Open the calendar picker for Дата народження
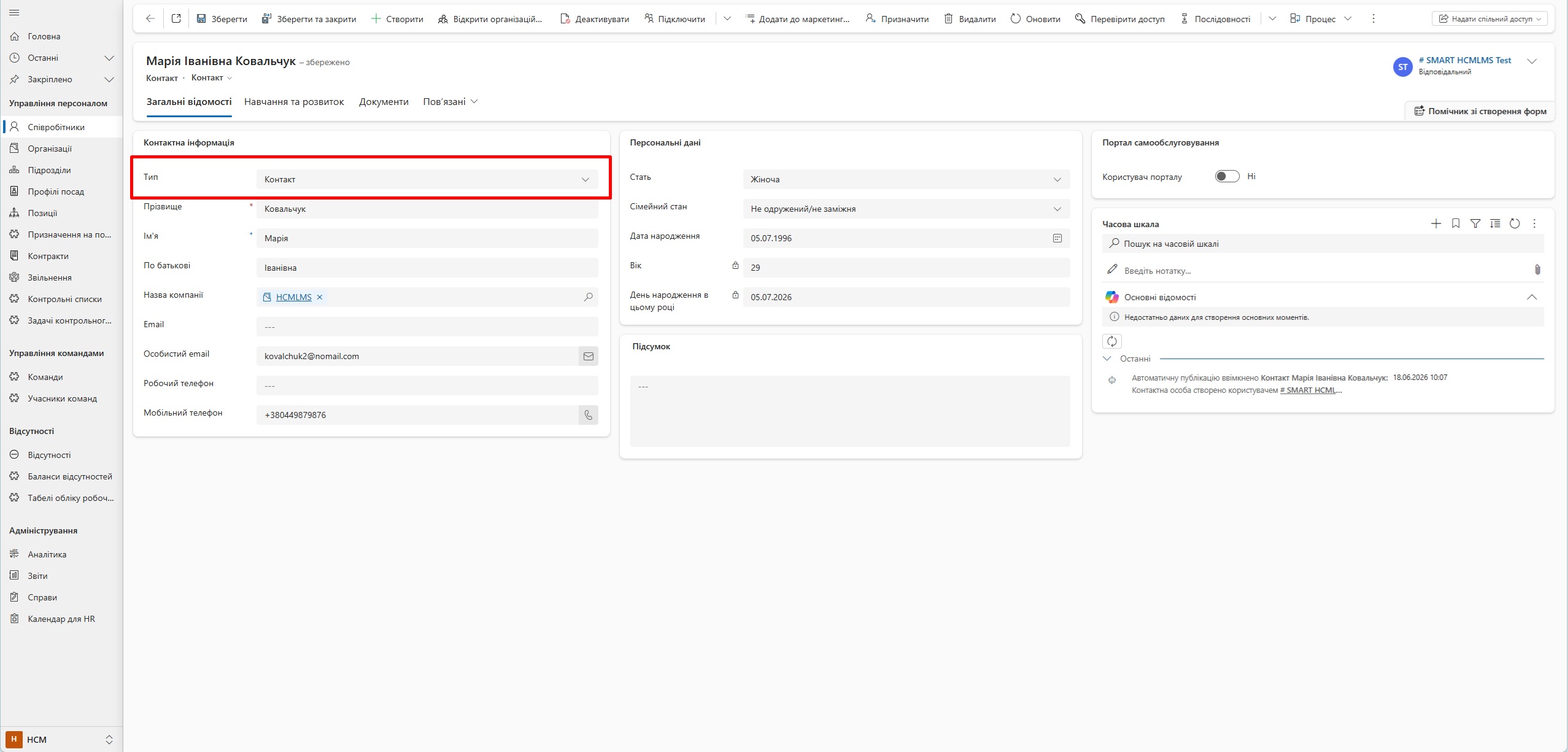Screen dimensions: 1568x752 click(x=1057, y=238)
